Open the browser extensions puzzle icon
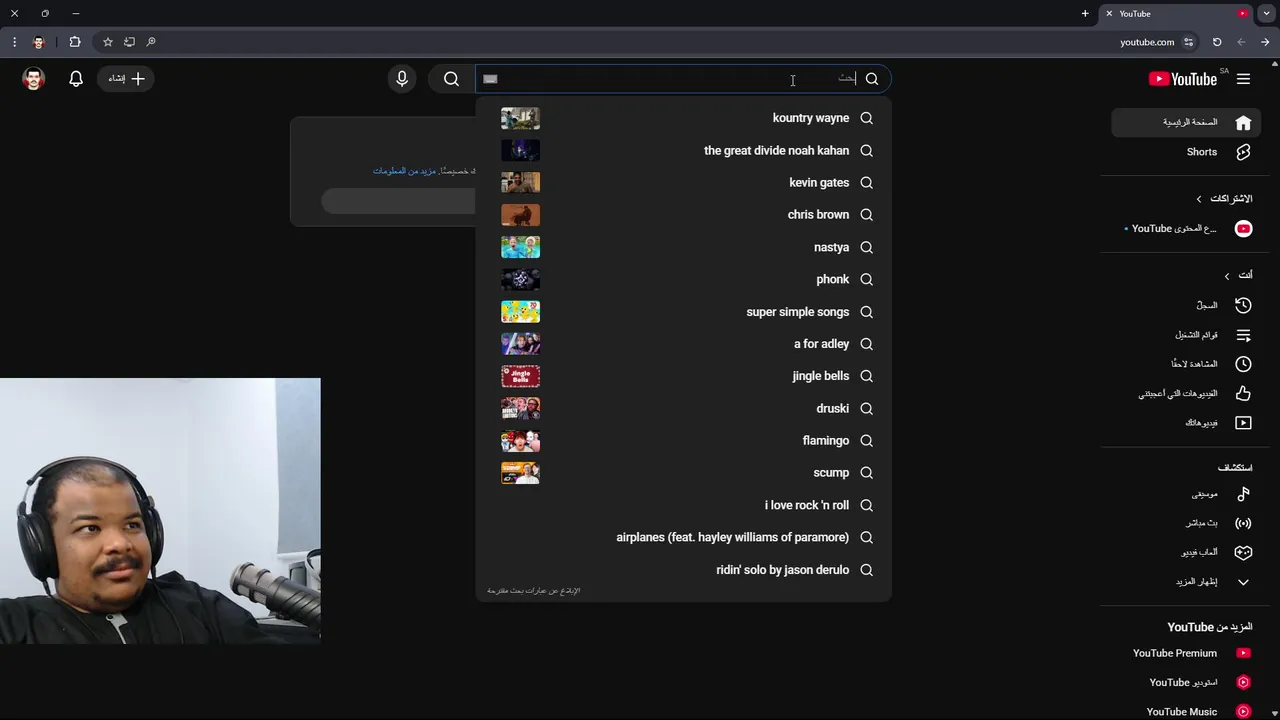 [75, 42]
